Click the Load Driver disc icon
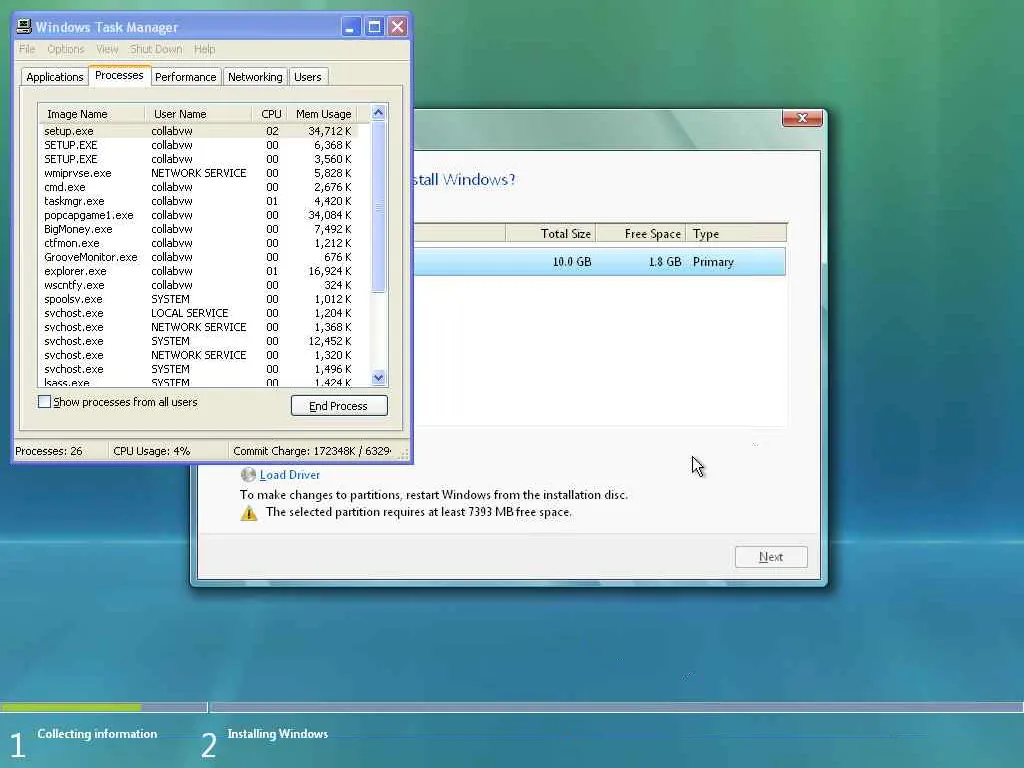The height and width of the screenshot is (768, 1024). pyautogui.click(x=248, y=475)
